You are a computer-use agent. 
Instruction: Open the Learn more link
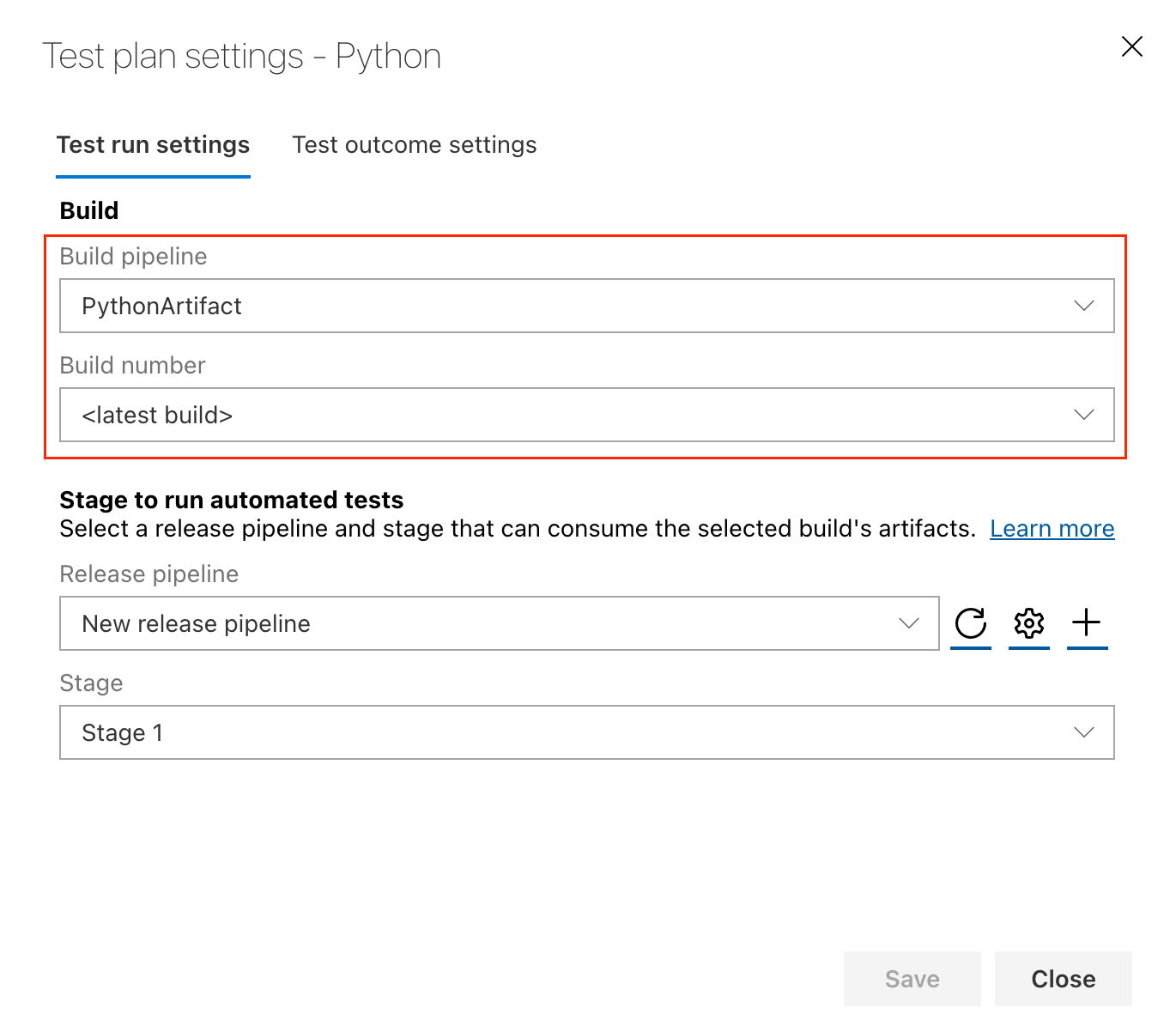click(1052, 528)
